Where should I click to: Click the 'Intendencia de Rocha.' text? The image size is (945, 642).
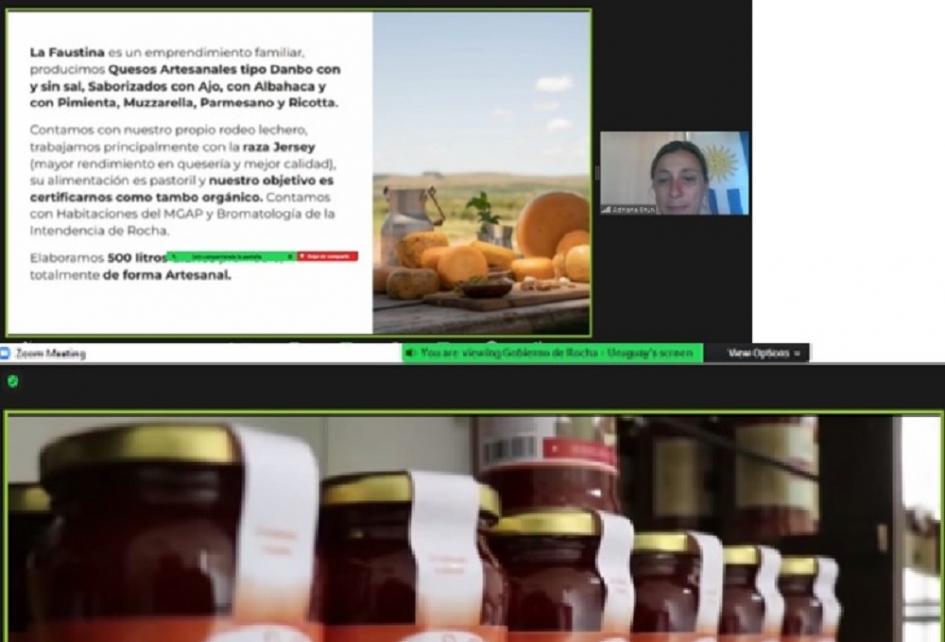pyautogui.click(x=99, y=230)
